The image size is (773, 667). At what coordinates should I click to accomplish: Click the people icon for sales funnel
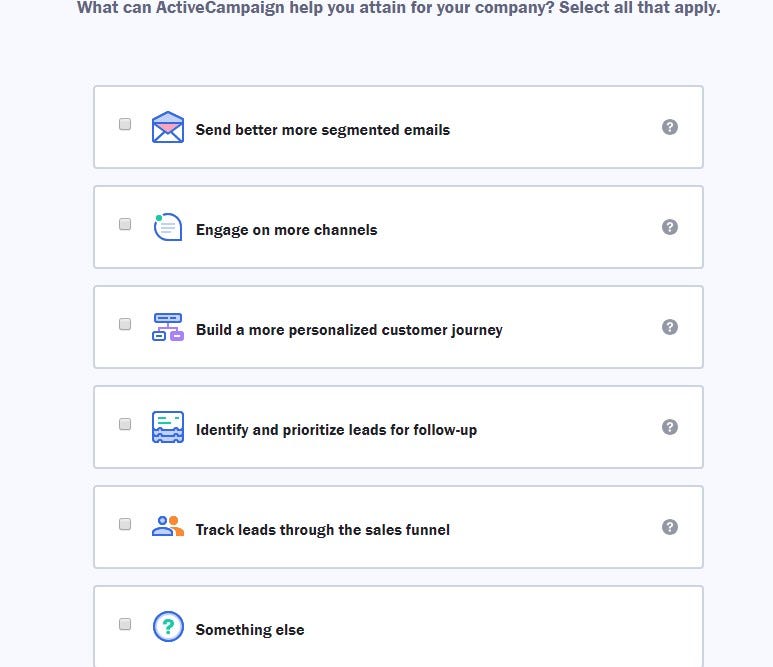pos(168,525)
